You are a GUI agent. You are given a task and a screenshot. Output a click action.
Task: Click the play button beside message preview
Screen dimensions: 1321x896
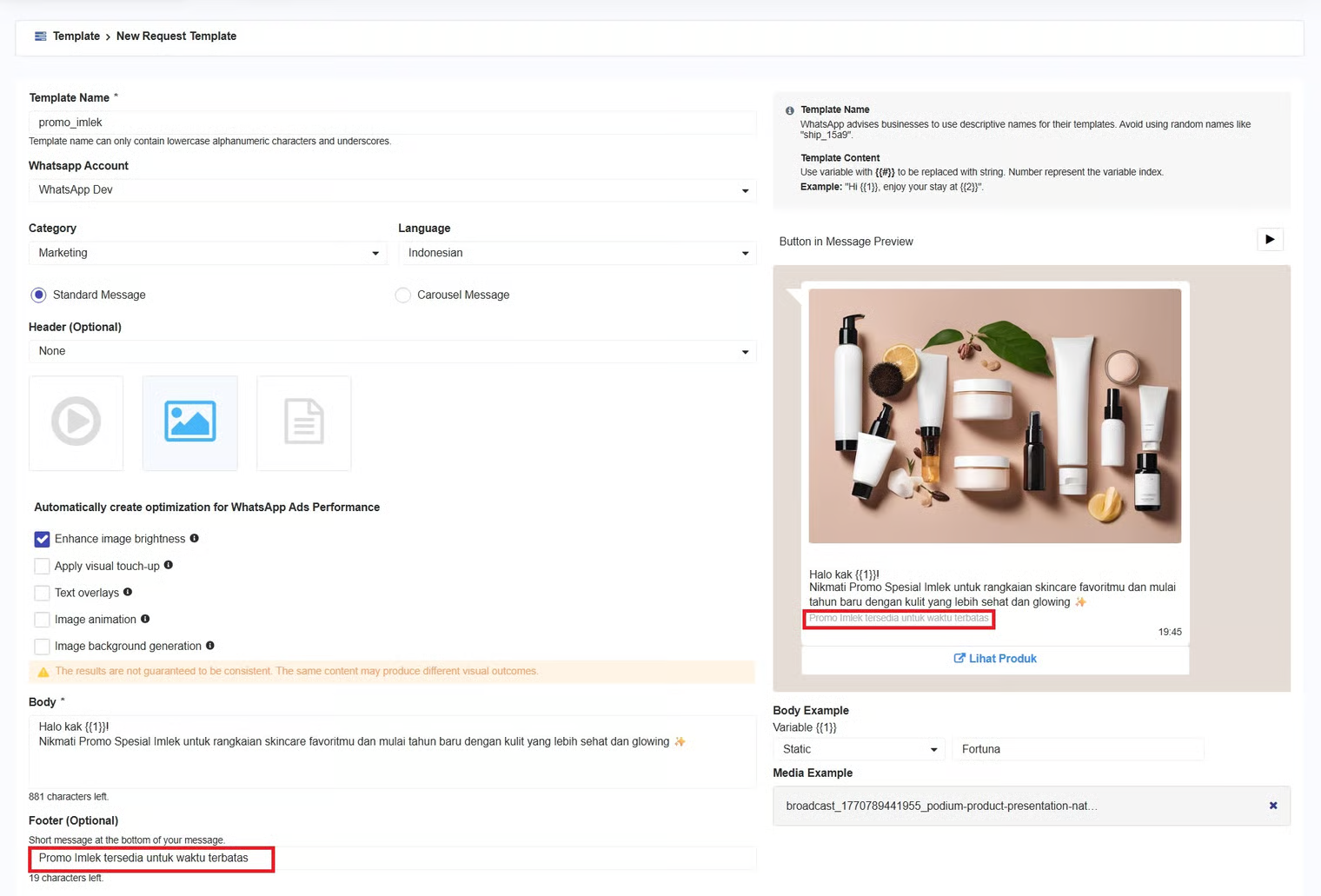1270,240
